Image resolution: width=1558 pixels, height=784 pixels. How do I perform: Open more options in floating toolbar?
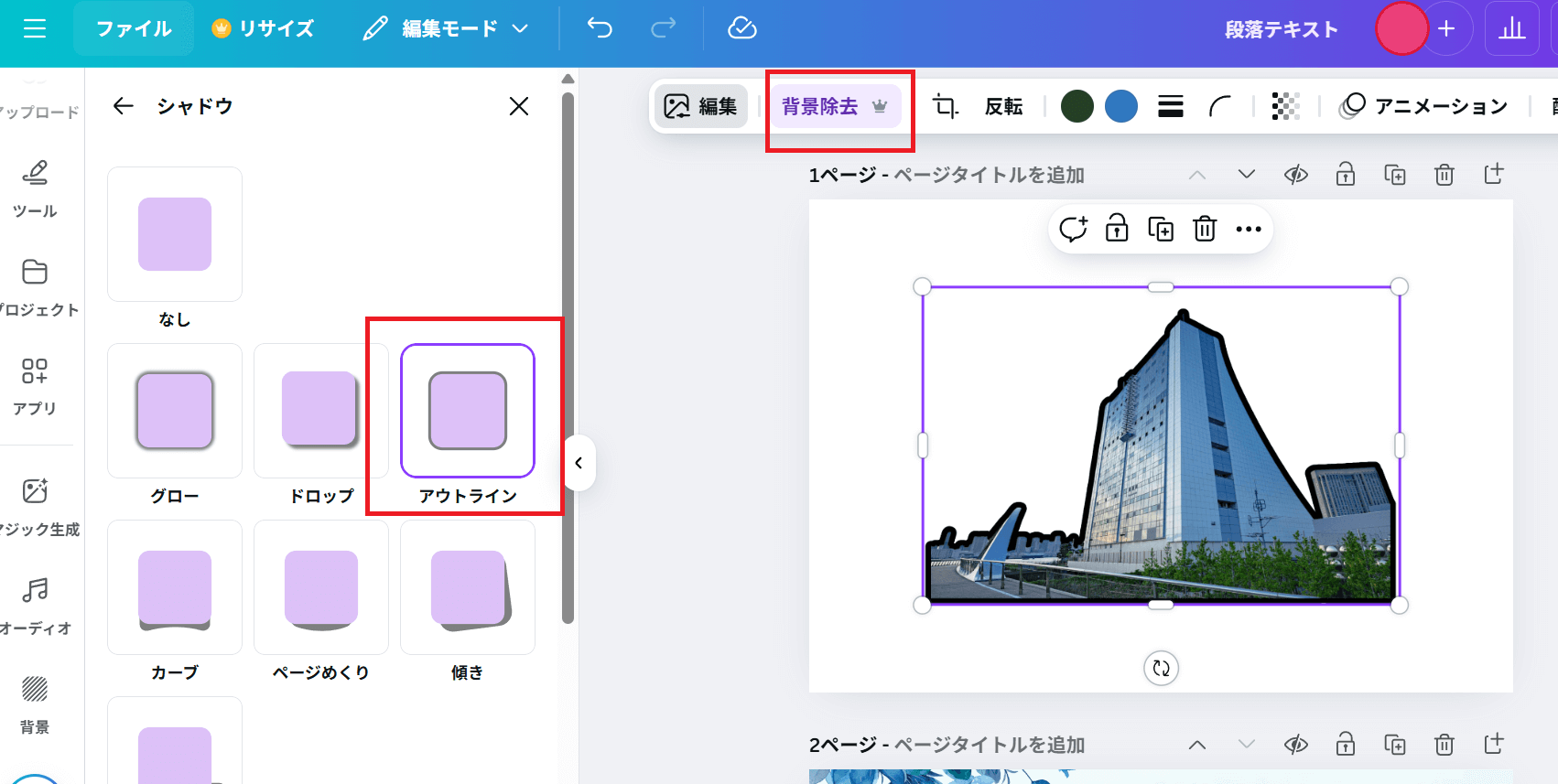click(1249, 229)
